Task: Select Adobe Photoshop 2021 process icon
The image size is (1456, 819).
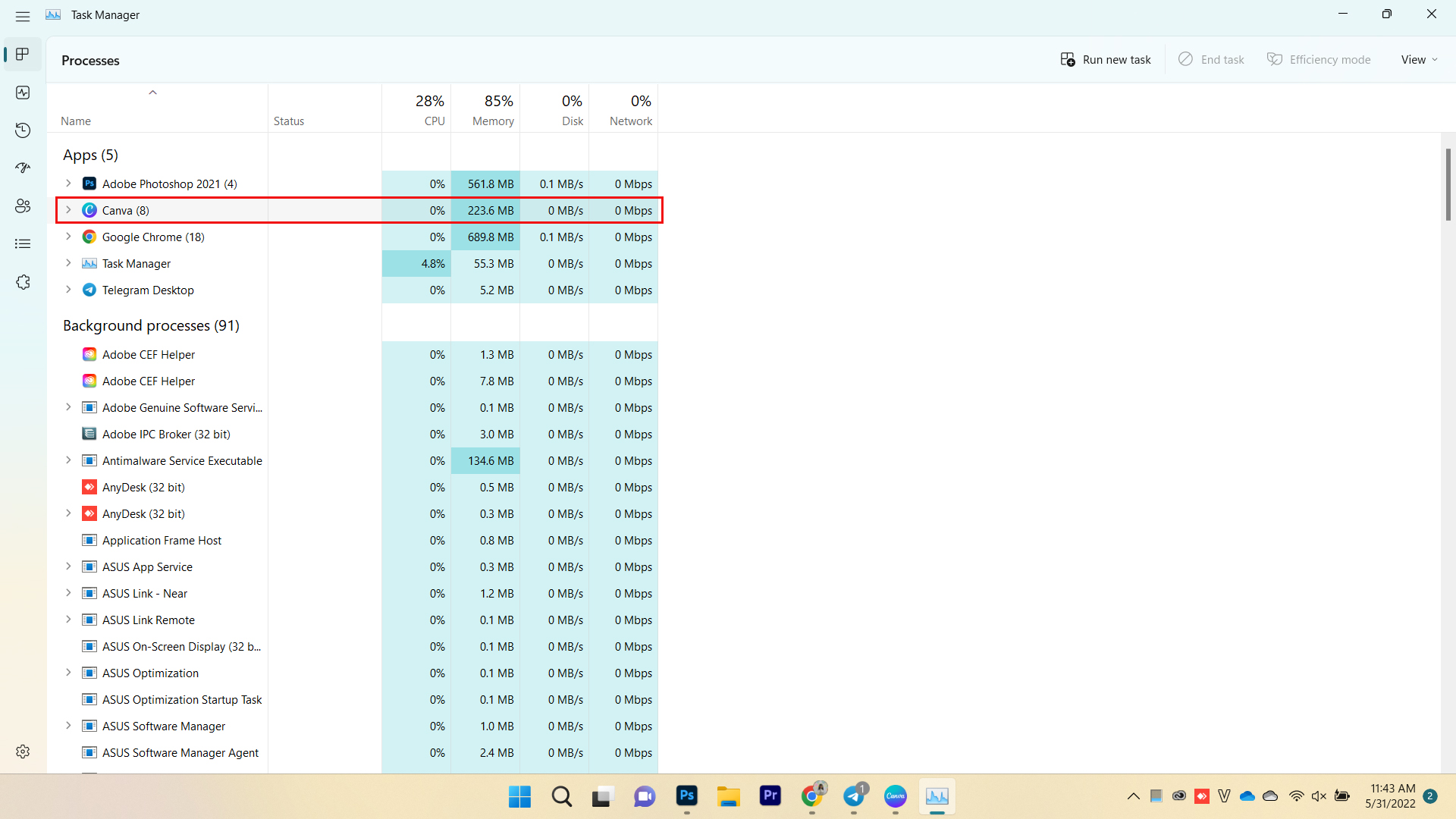Action: tap(89, 184)
